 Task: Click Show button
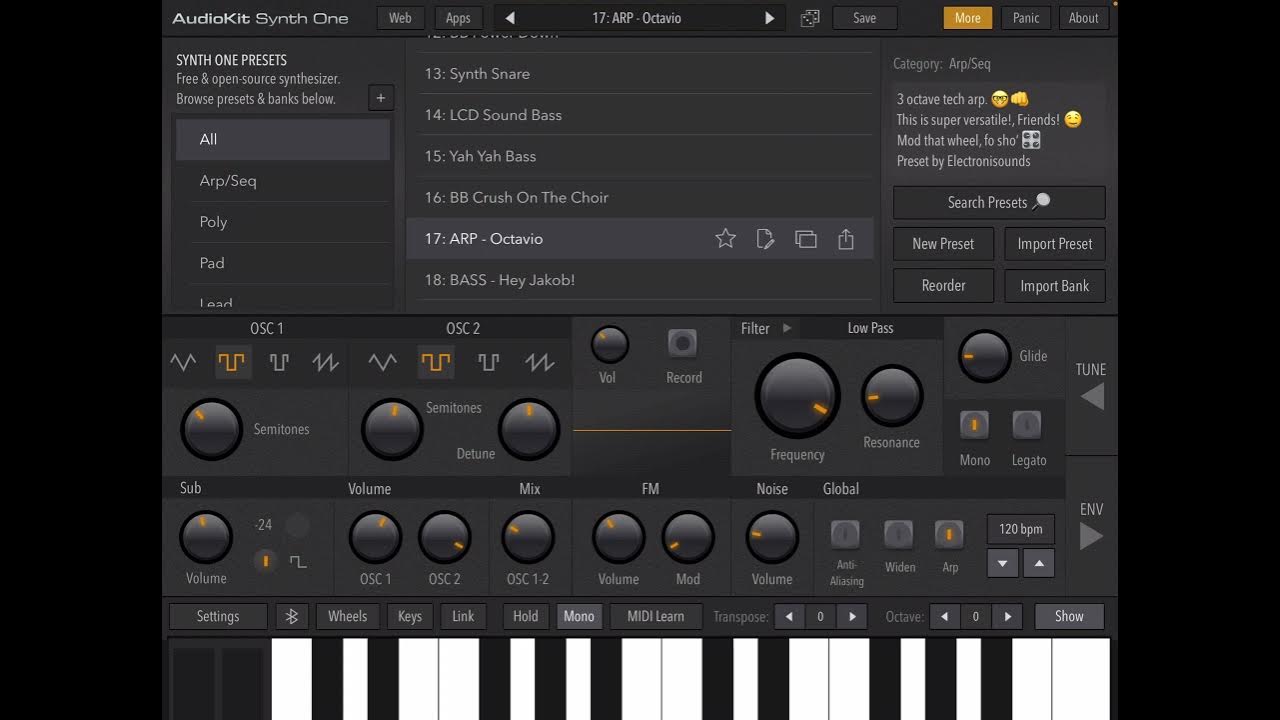pos(1069,617)
